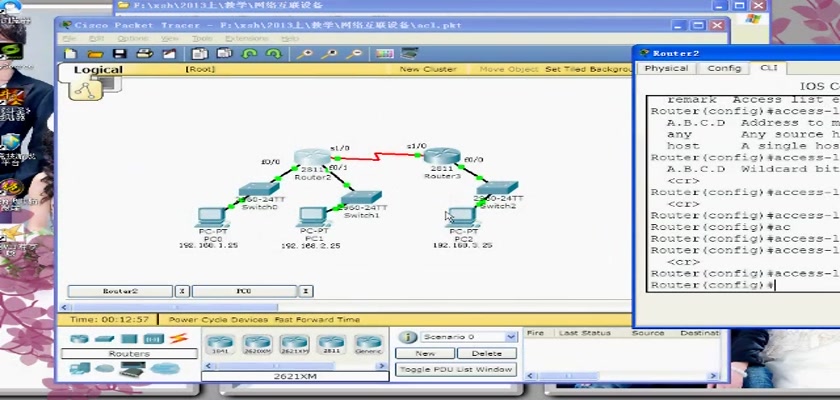Open the Tools menu
Image resolution: width=840 pixels, height=400 pixels.
click(x=202, y=39)
